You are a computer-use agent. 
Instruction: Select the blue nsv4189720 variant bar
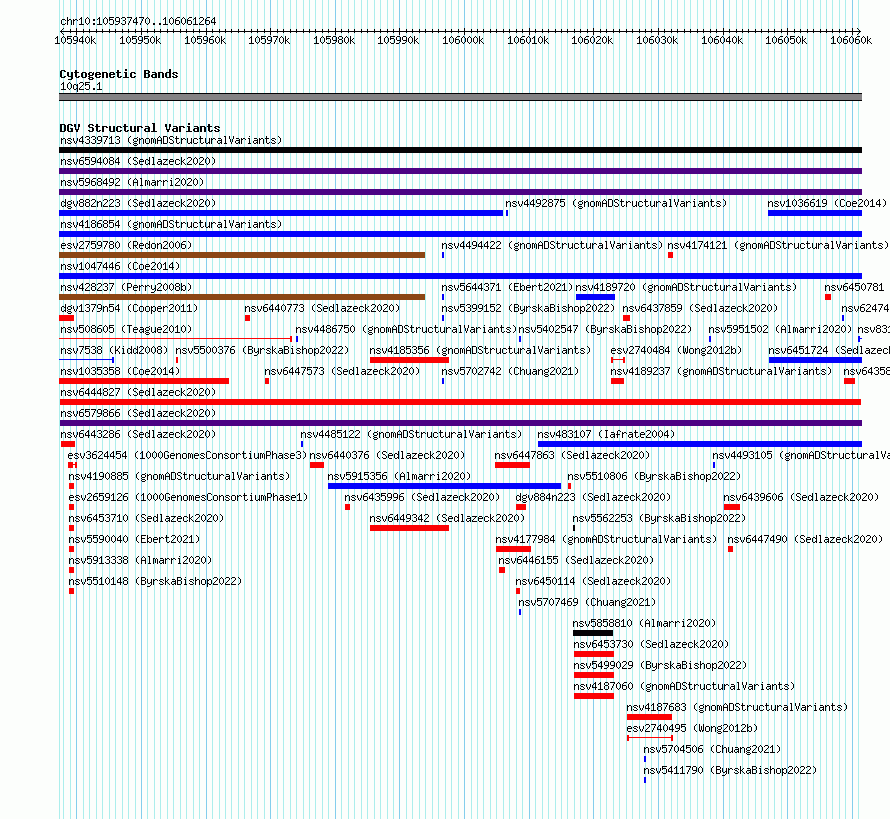595,297
